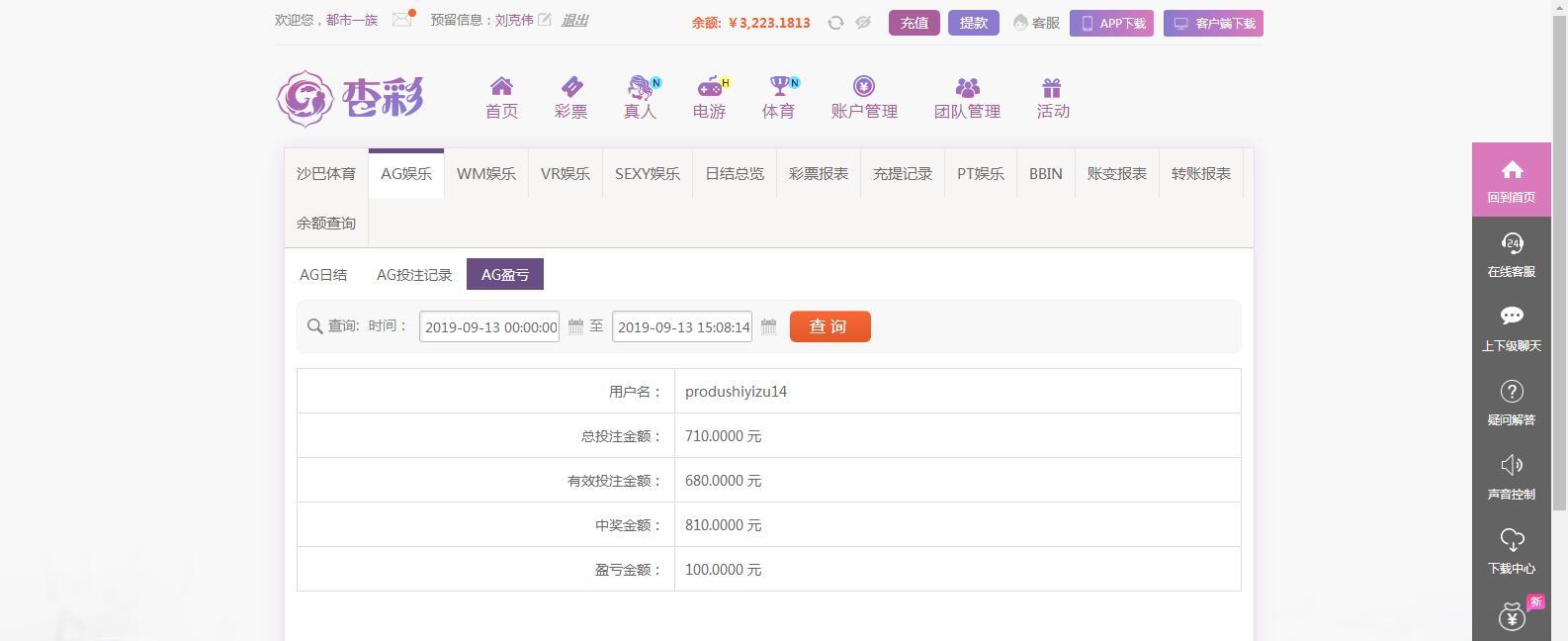Click reserved info name 刘克伟
Viewport: 1568px width, 641px height.
[514, 20]
